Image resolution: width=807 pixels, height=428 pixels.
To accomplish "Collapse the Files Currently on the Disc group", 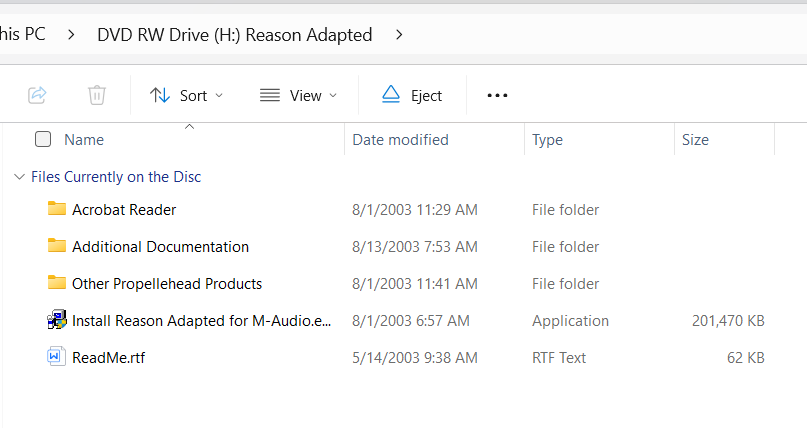I will pos(19,177).
